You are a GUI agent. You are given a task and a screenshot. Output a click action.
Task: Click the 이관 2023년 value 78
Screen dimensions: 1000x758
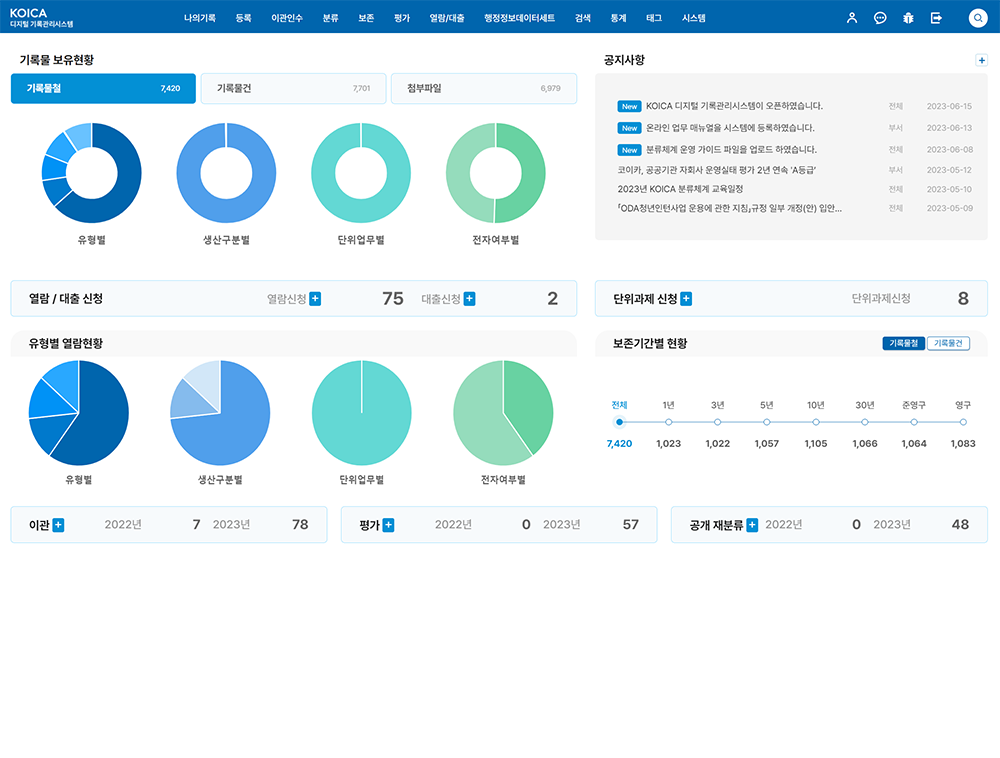pos(300,525)
